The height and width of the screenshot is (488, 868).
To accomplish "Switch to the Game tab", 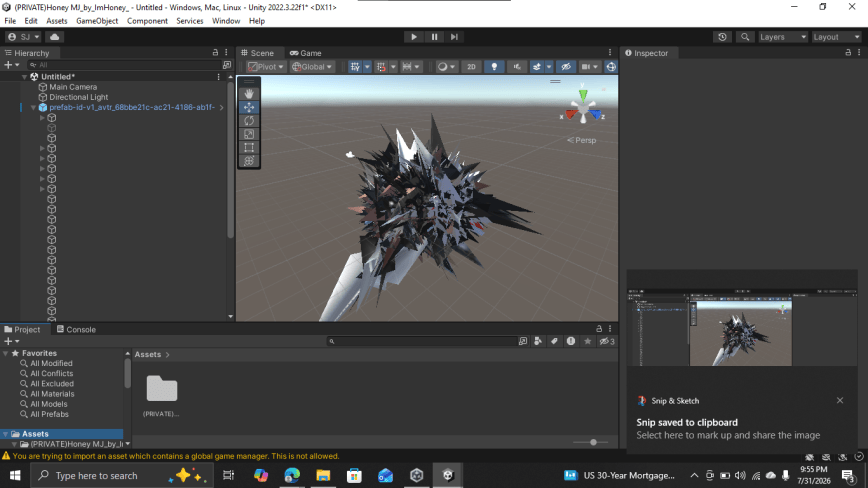I will point(306,53).
